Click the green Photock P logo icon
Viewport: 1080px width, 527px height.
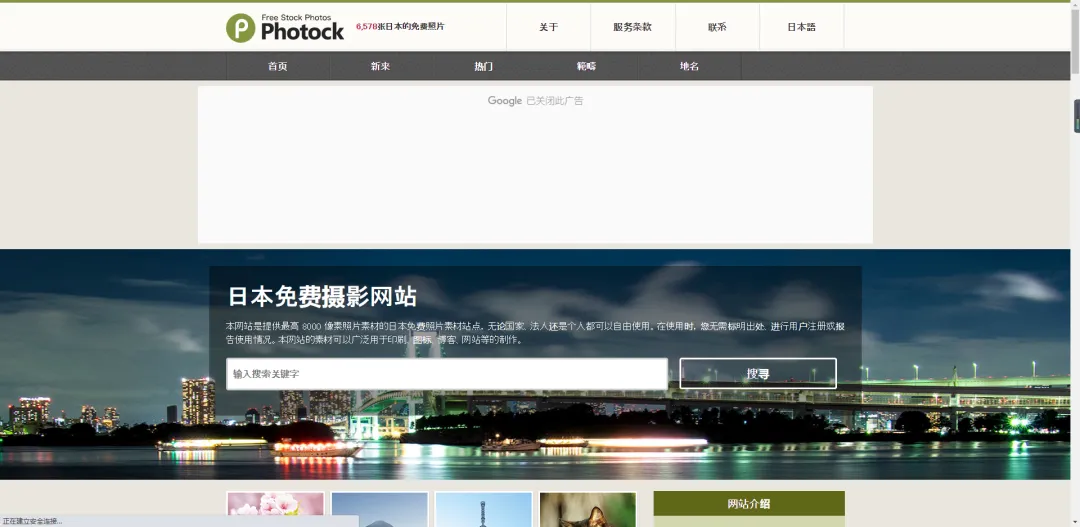click(240, 28)
